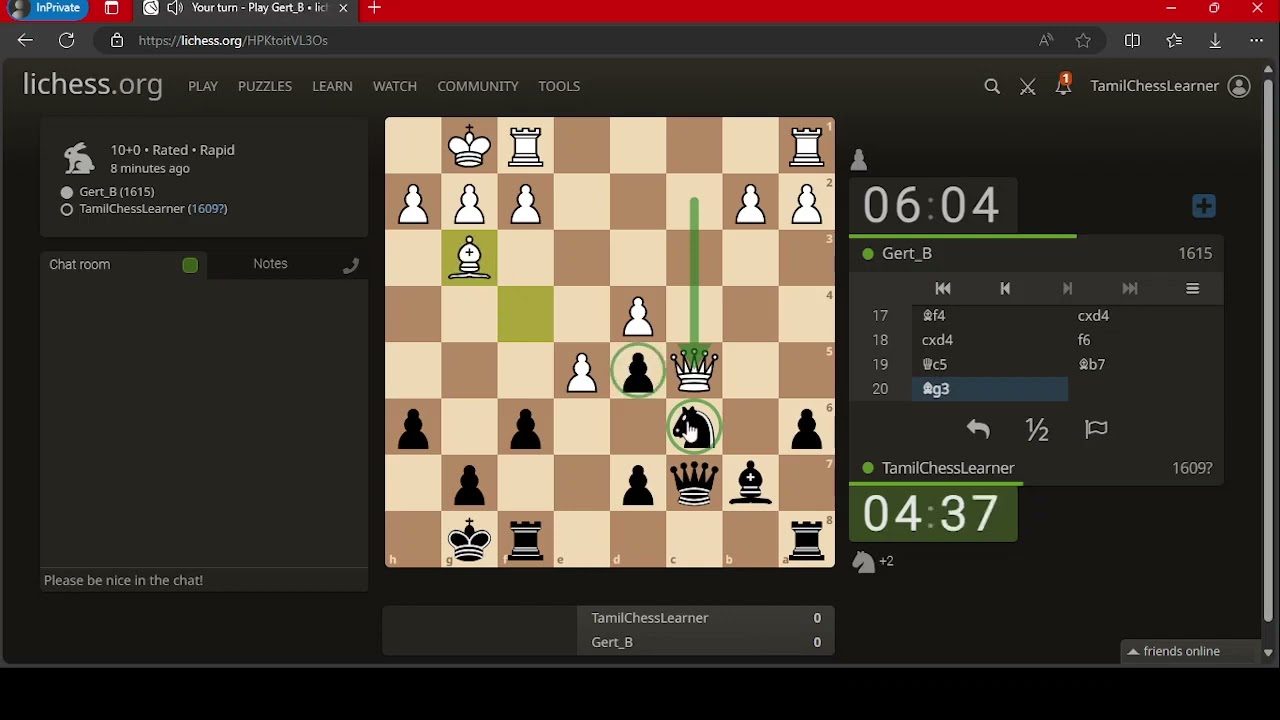The width and height of the screenshot is (1280, 720).
Task: Click the black knight on the board
Action: tap(694, 428)
